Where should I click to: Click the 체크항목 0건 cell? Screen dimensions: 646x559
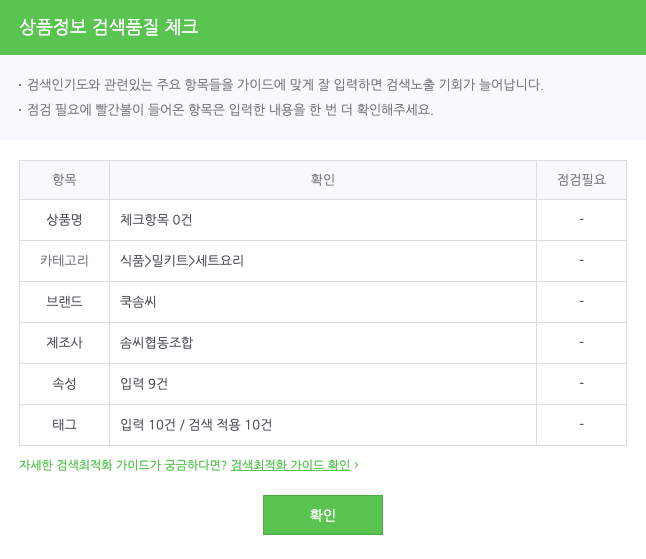point(155,219)
